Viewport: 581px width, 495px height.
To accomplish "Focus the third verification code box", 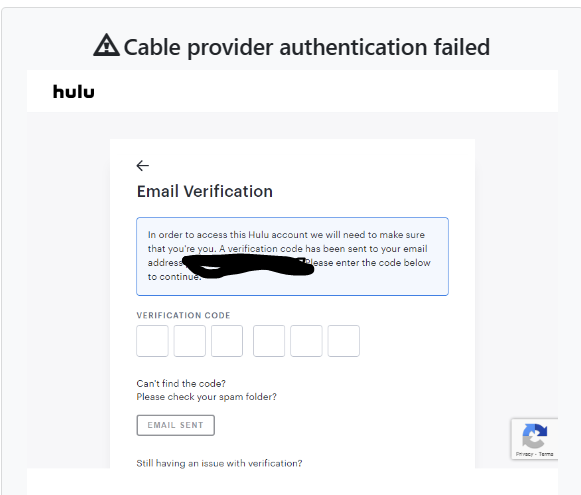I will [227, 341].
